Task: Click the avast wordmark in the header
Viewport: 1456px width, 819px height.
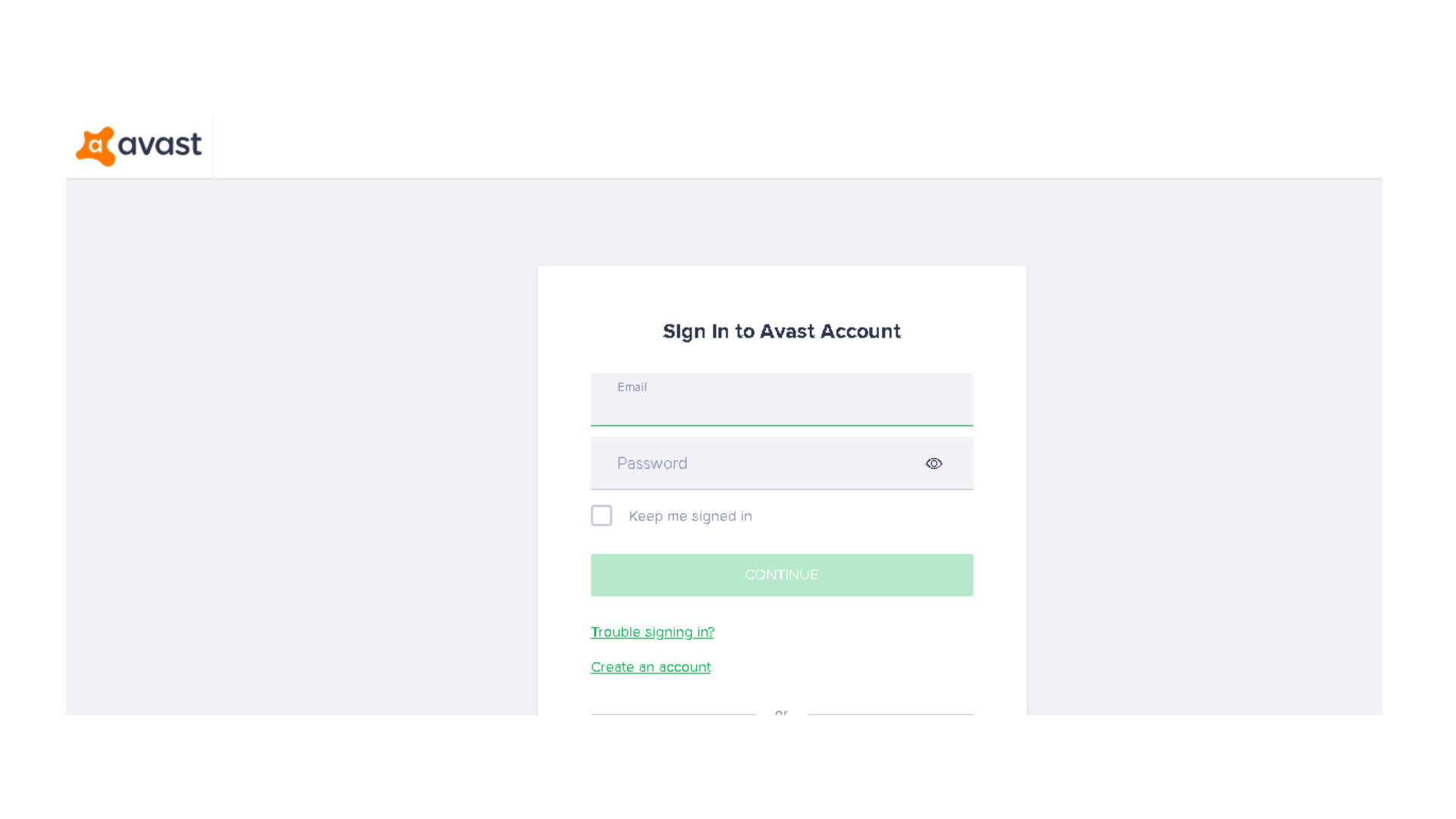Action: 161,145
